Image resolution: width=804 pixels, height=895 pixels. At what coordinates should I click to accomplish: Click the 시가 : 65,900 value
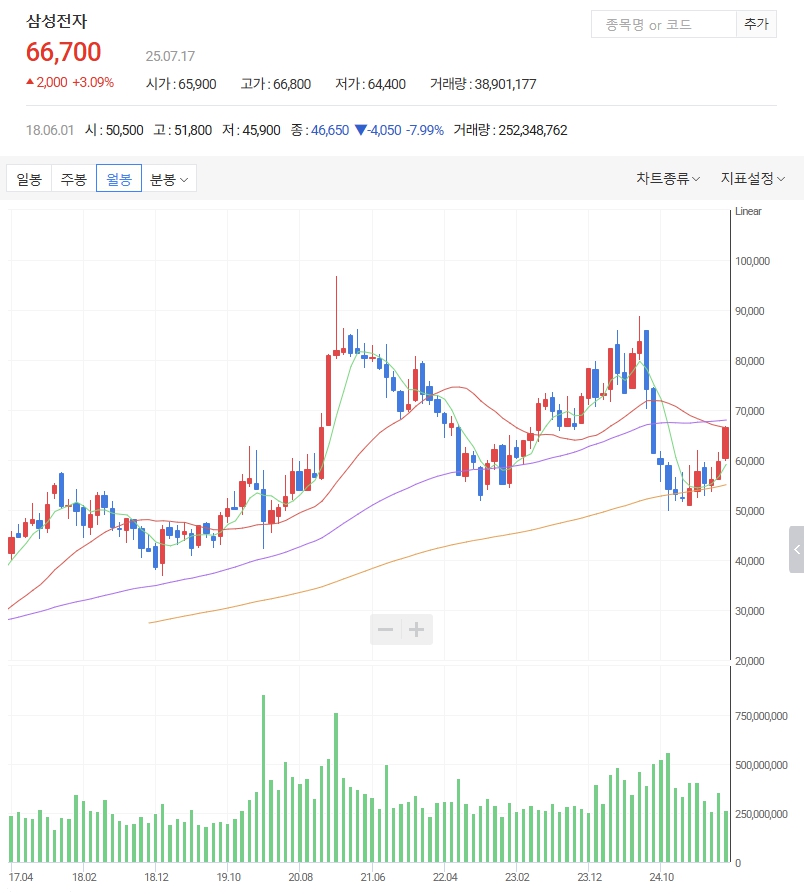click(x=181, y=84)
